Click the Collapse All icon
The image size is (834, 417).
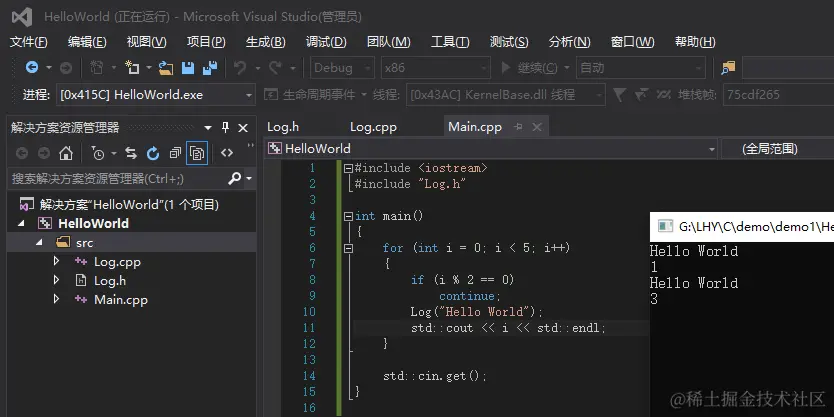175,153
